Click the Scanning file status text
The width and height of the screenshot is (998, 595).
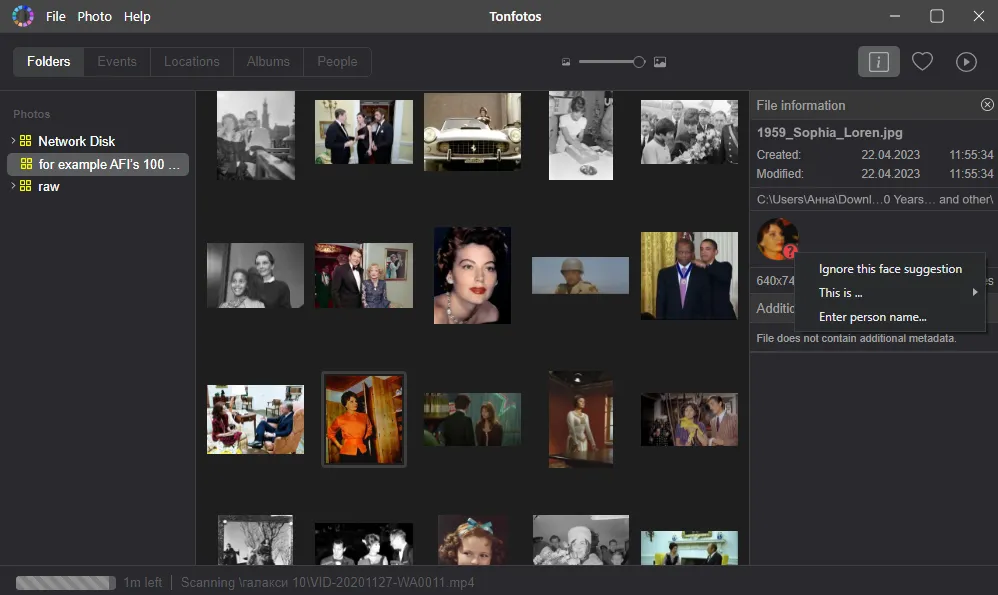click(x=328, y=582)
